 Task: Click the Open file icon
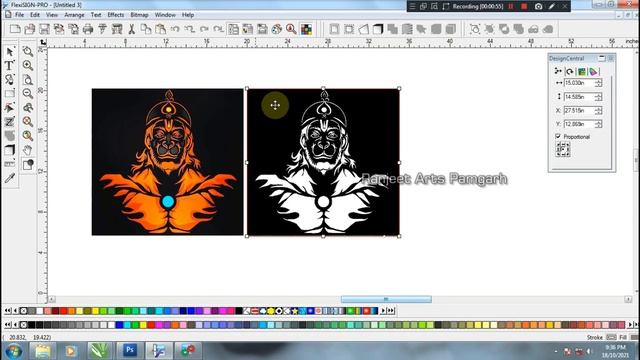tap(30, 29)
